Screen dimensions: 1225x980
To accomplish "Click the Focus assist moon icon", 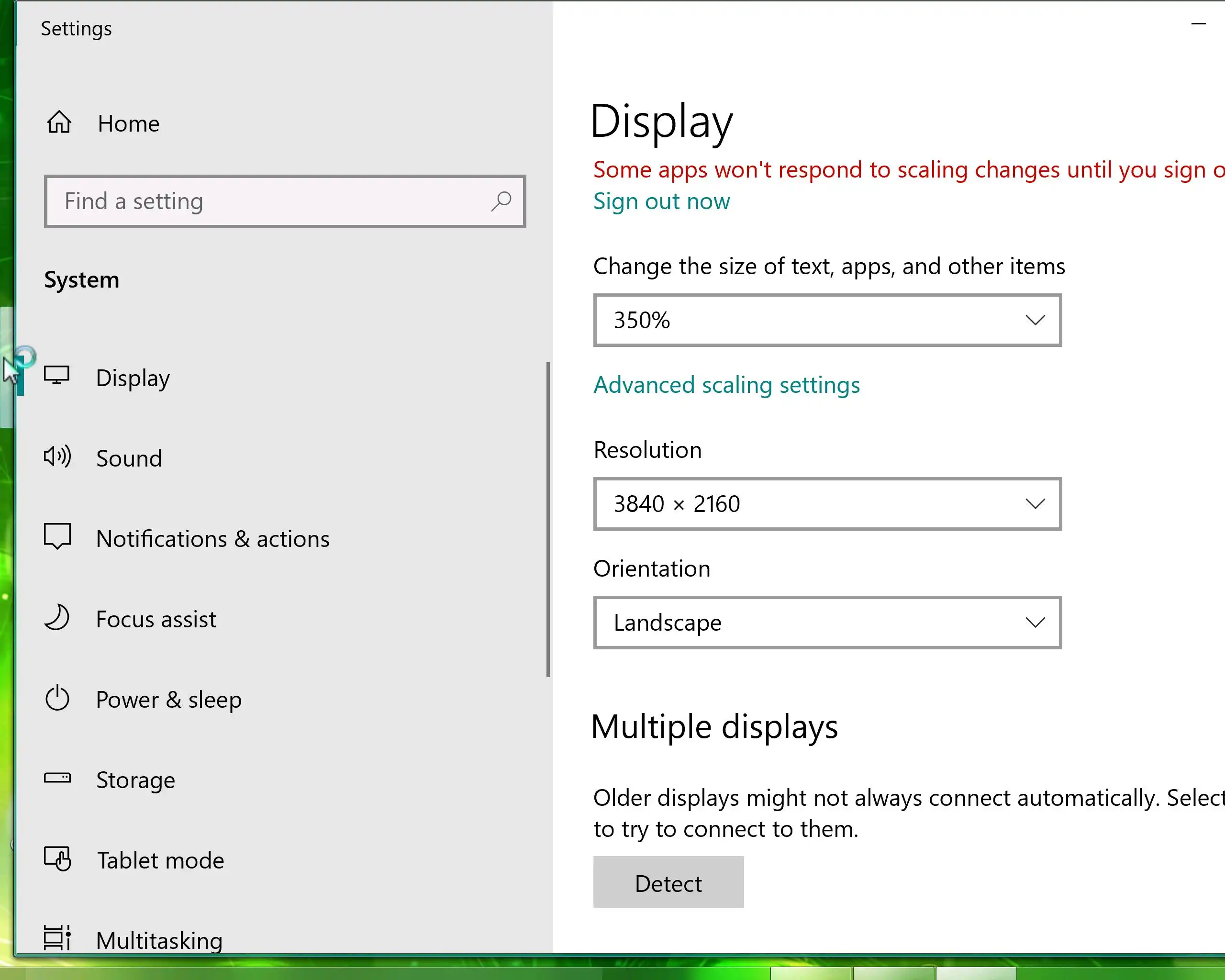I will [x=57, y=618].
